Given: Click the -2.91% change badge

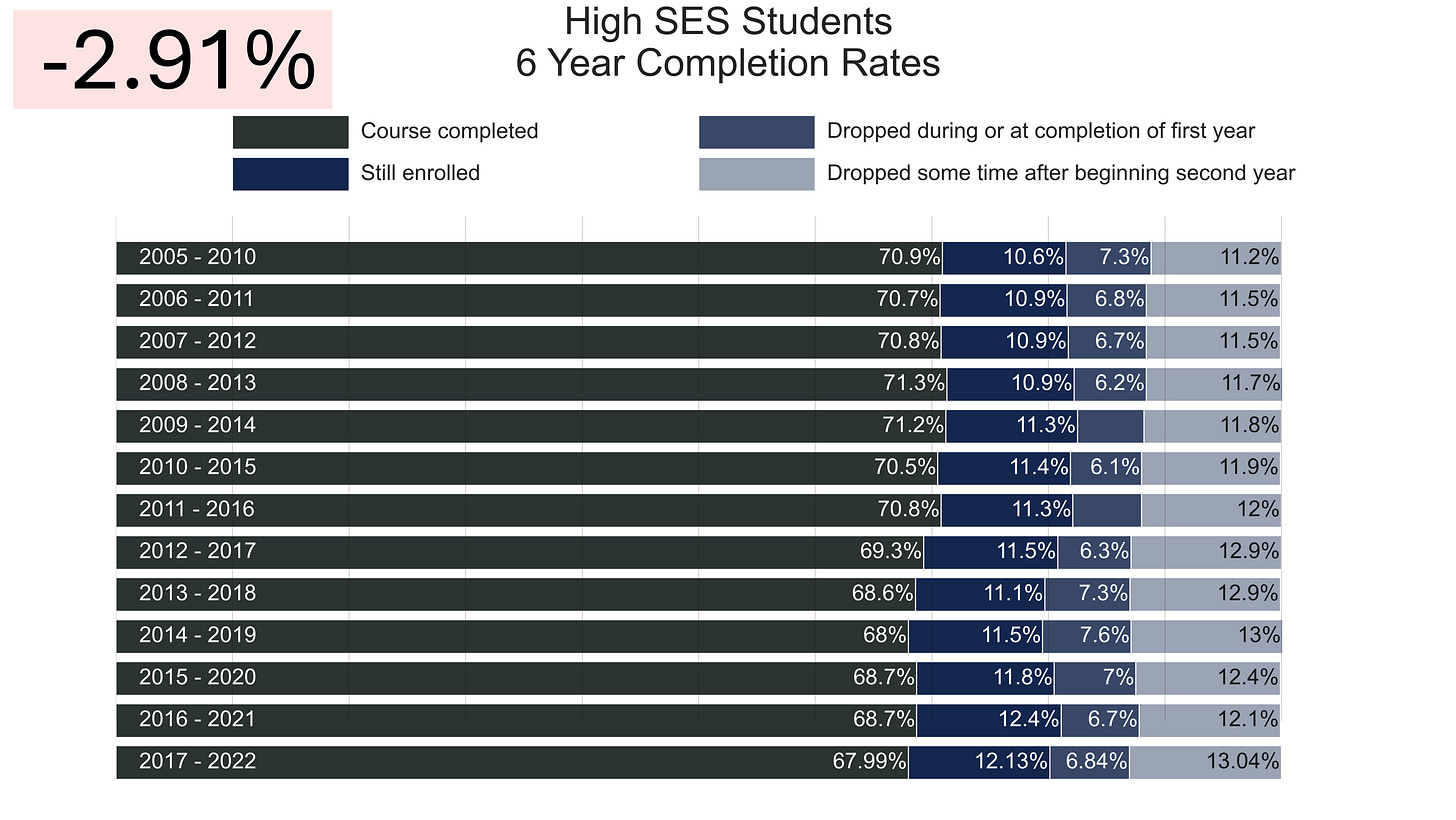Looking at the screenshot, I should pyautogui.click(x=172, y=60).
